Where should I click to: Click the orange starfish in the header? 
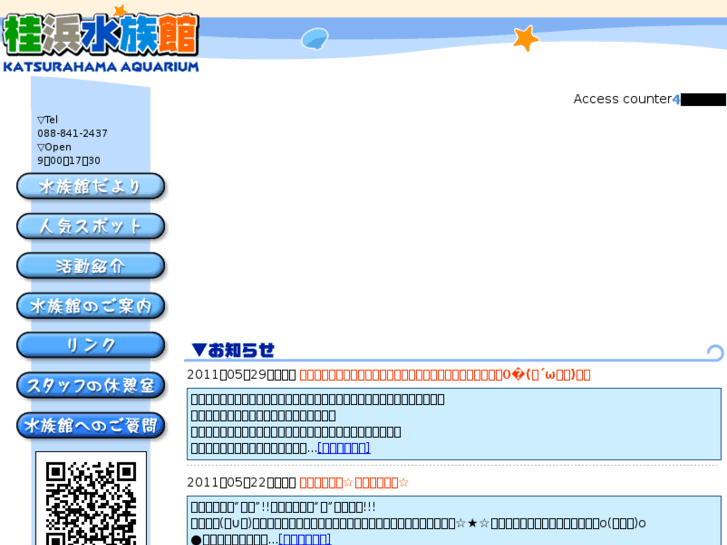(x=526, y=38)
